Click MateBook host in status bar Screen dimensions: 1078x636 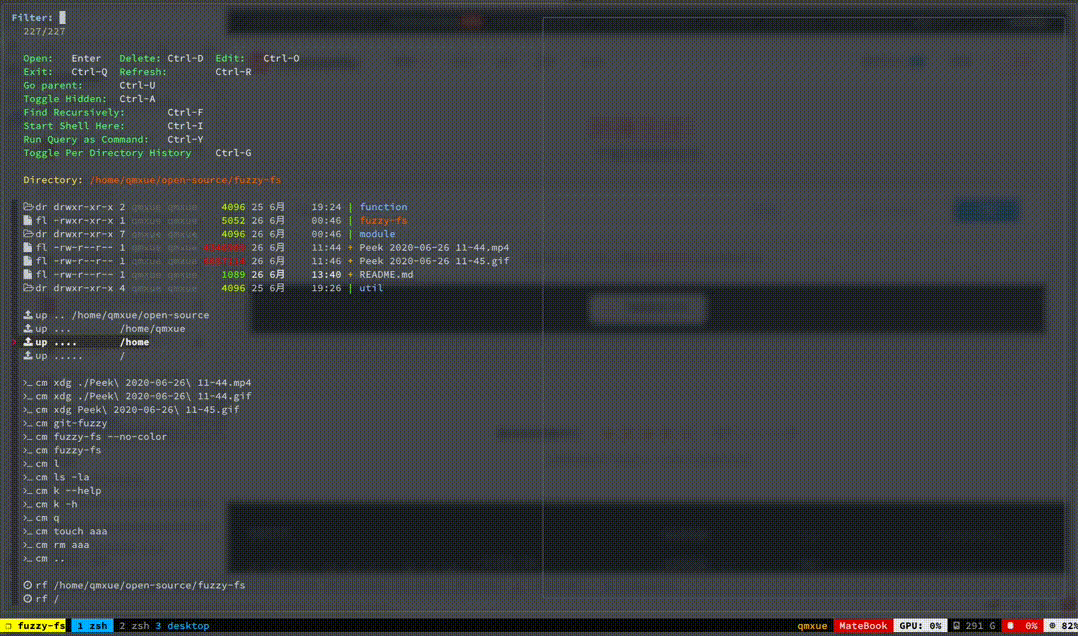pos(863,626)
